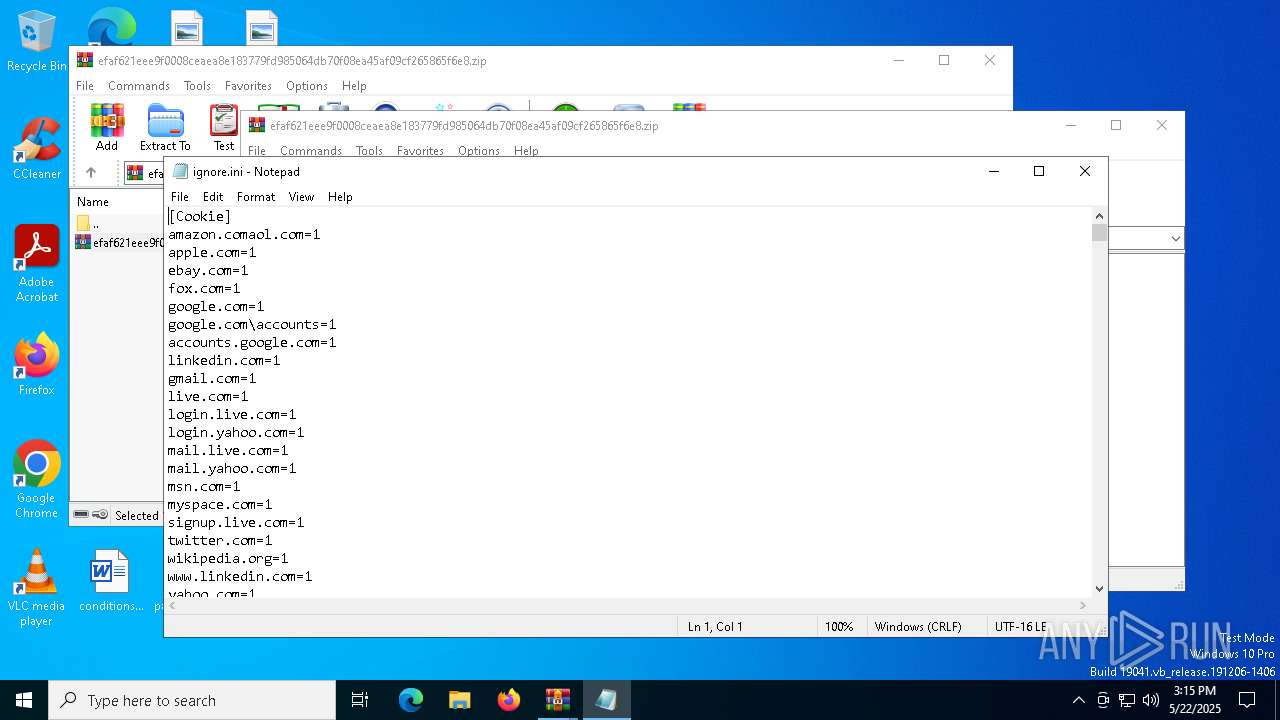
Task: Open Tools menu in back WinRAR window
Action: pyautogui.click(x=197, y=86)
